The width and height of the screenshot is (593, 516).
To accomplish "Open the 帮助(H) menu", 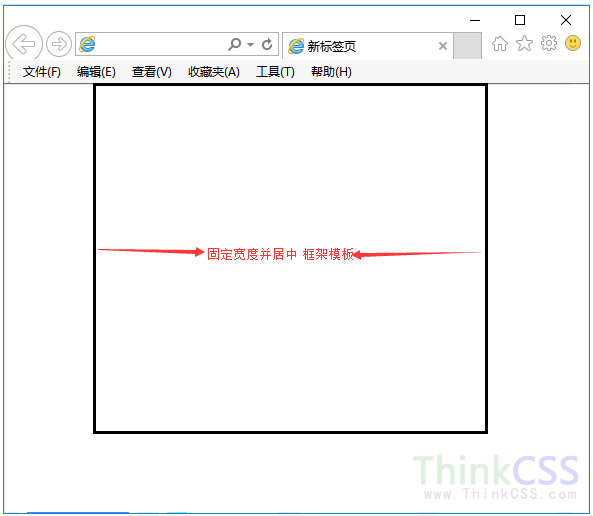I will coord(331,71).
